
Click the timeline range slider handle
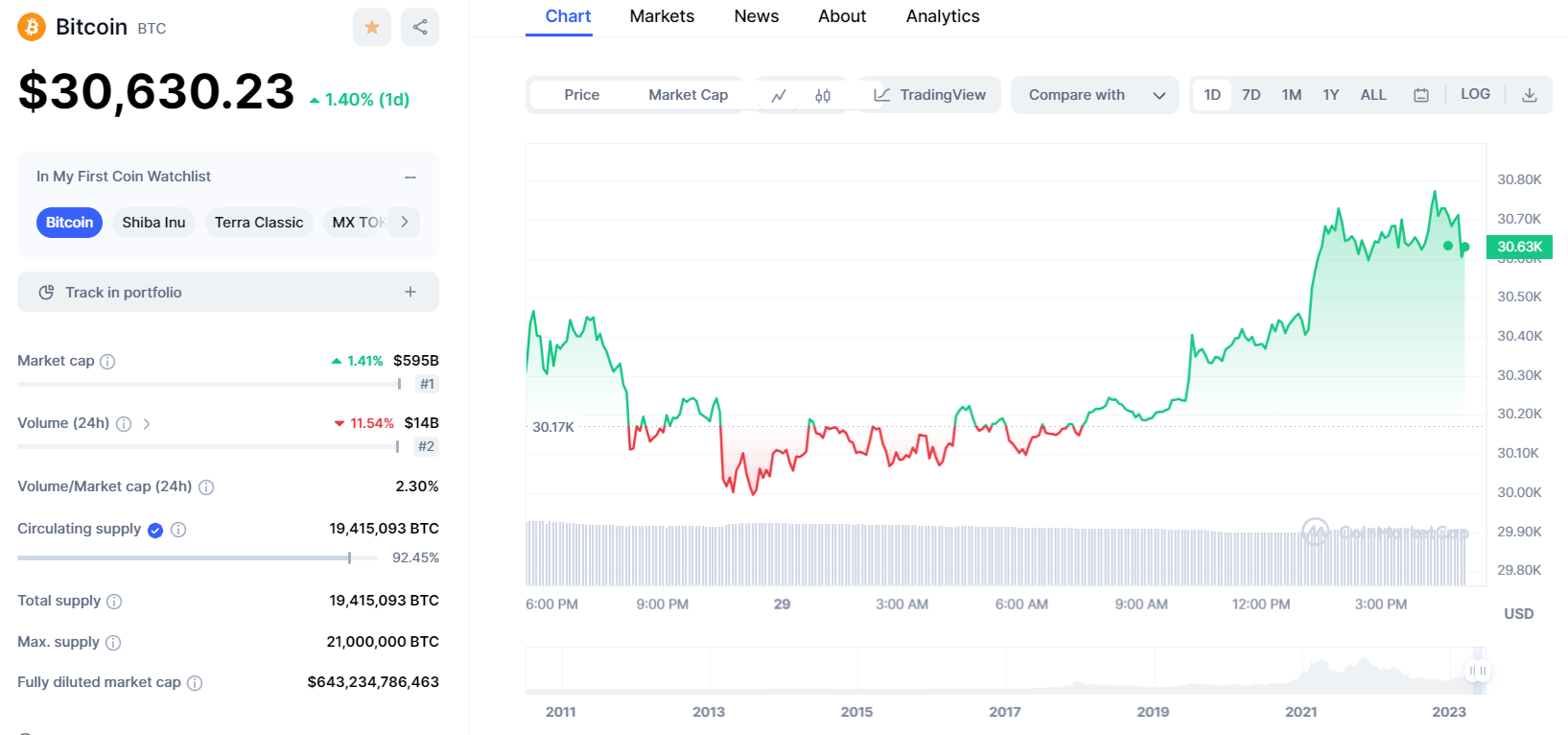pyautogui.click(x=1478, y=671)
